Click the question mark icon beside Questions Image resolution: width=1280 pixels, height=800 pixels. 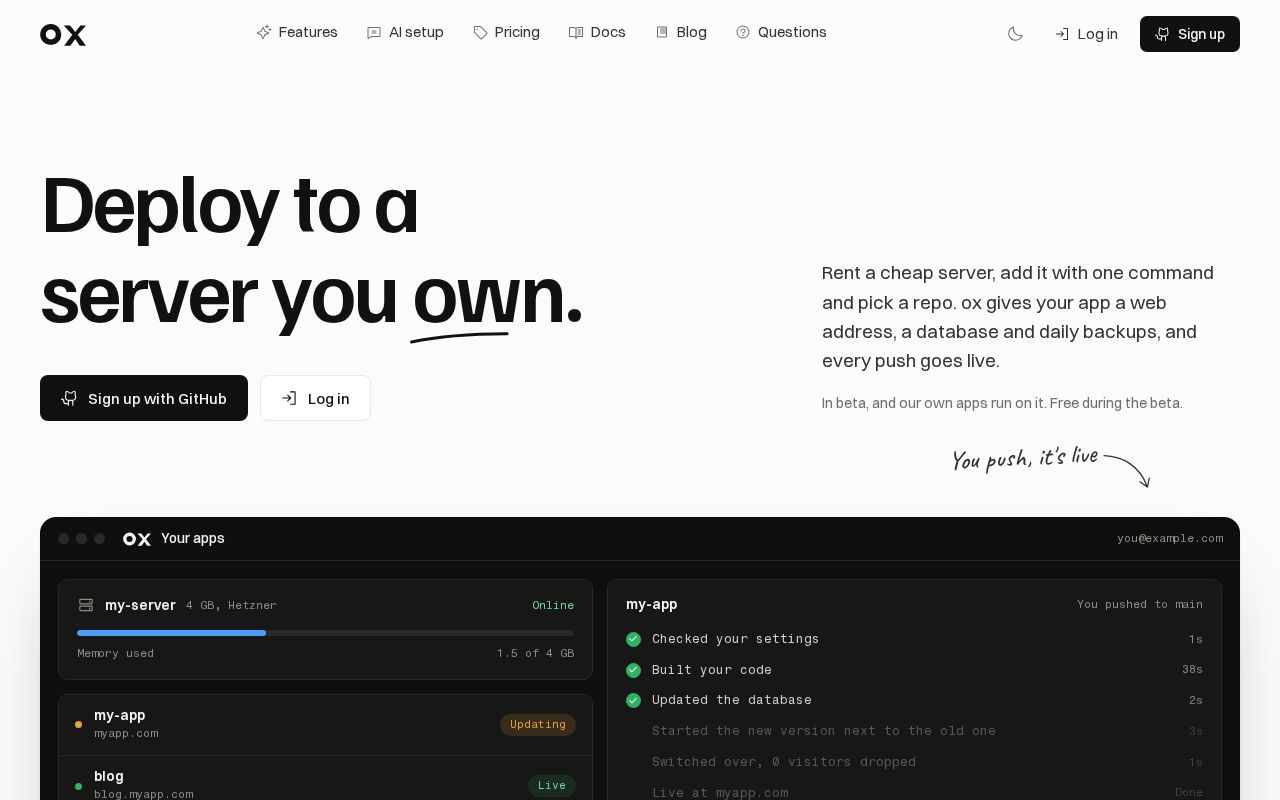click(x=743, y=32)
